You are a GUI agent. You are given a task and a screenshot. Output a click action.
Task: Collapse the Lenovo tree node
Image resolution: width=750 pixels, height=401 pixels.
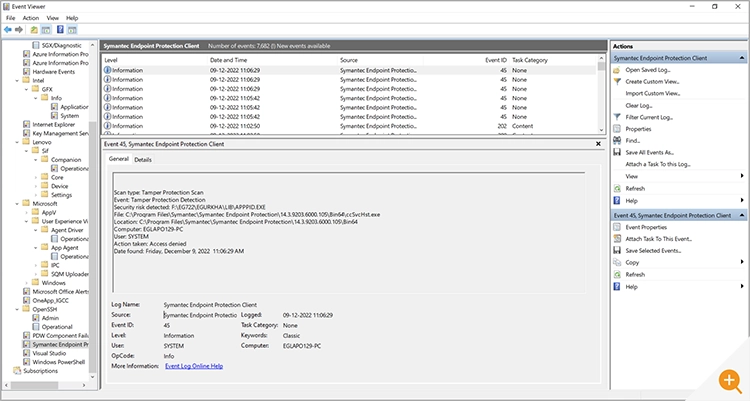point(17,142)
